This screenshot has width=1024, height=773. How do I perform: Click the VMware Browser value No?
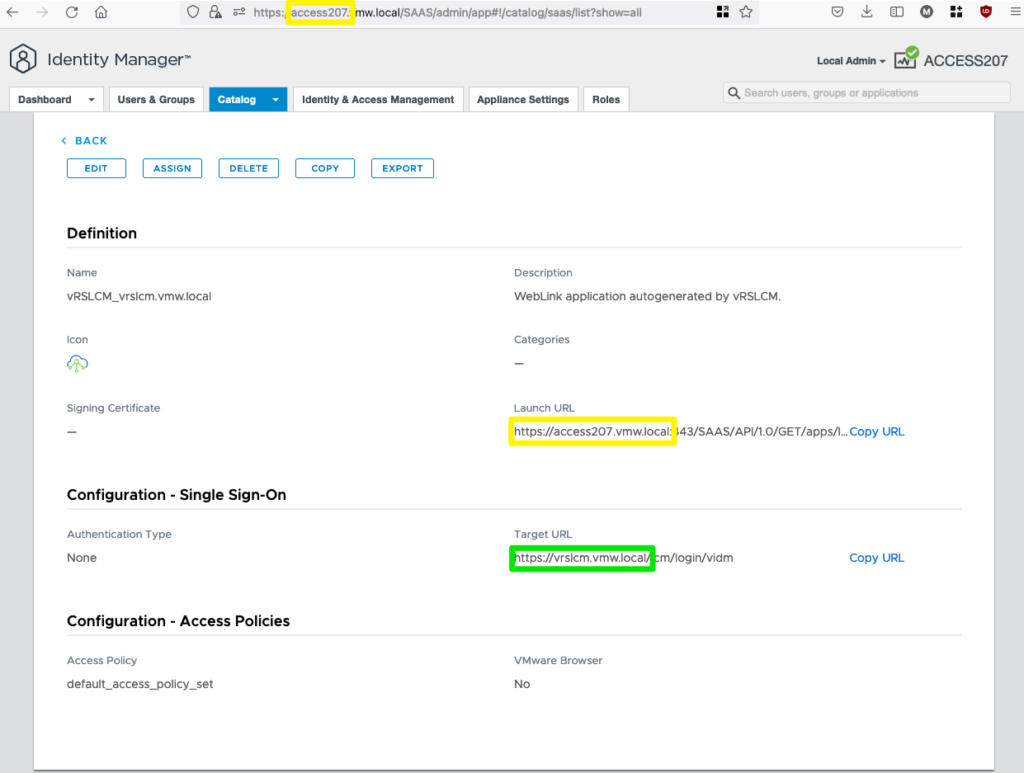click(522, 684)
